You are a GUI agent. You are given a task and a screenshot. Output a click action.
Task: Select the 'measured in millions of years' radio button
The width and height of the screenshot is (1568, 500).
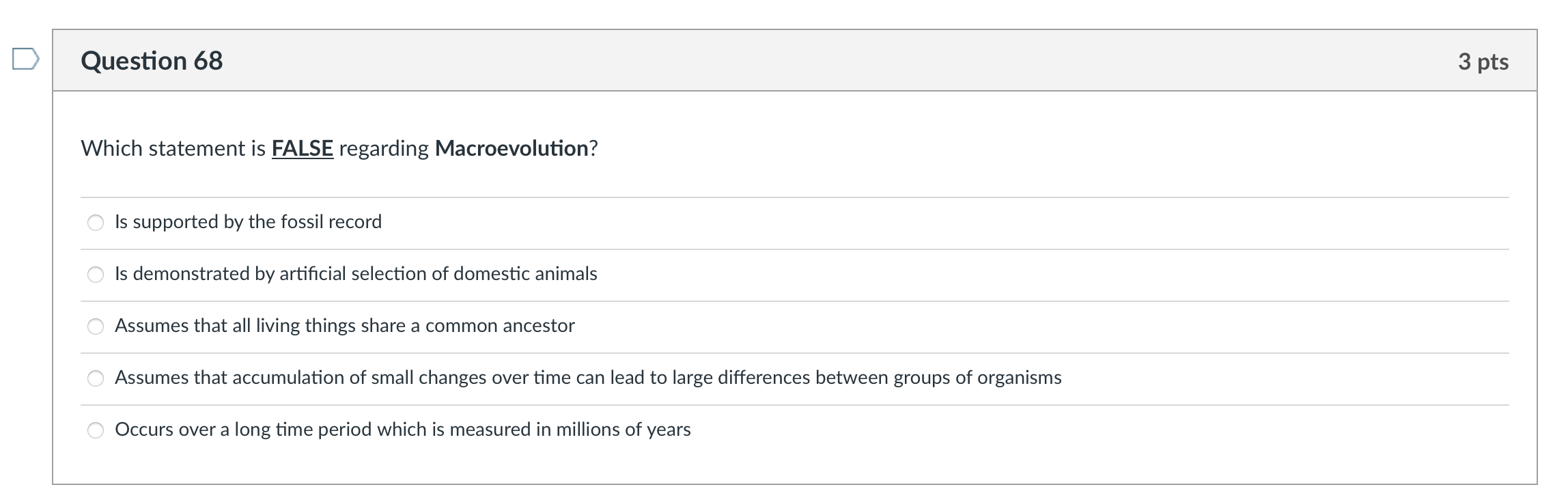pyautogui.click(x=96, y=430)
